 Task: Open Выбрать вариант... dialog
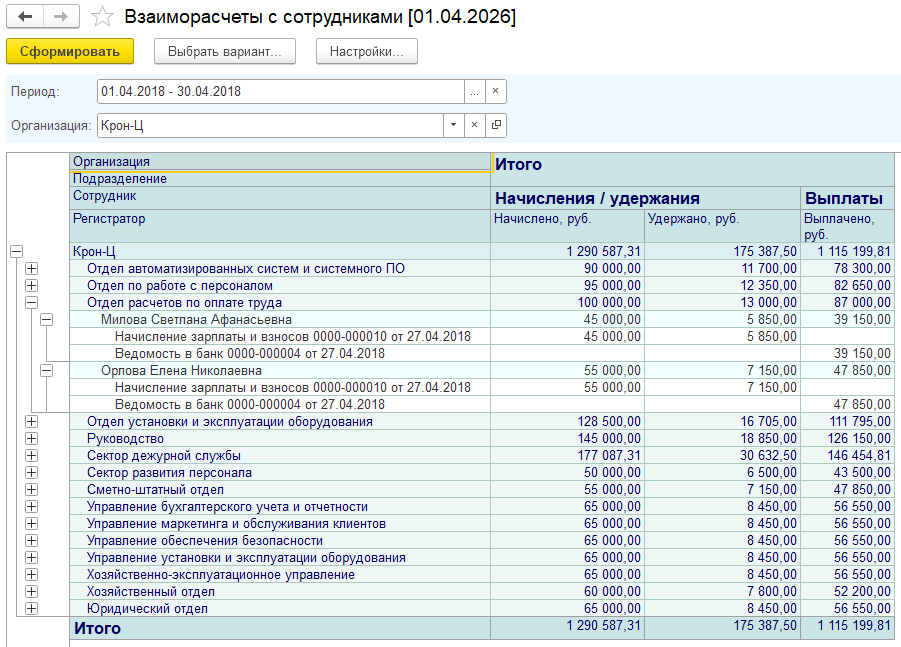click(x=225, y=51)
